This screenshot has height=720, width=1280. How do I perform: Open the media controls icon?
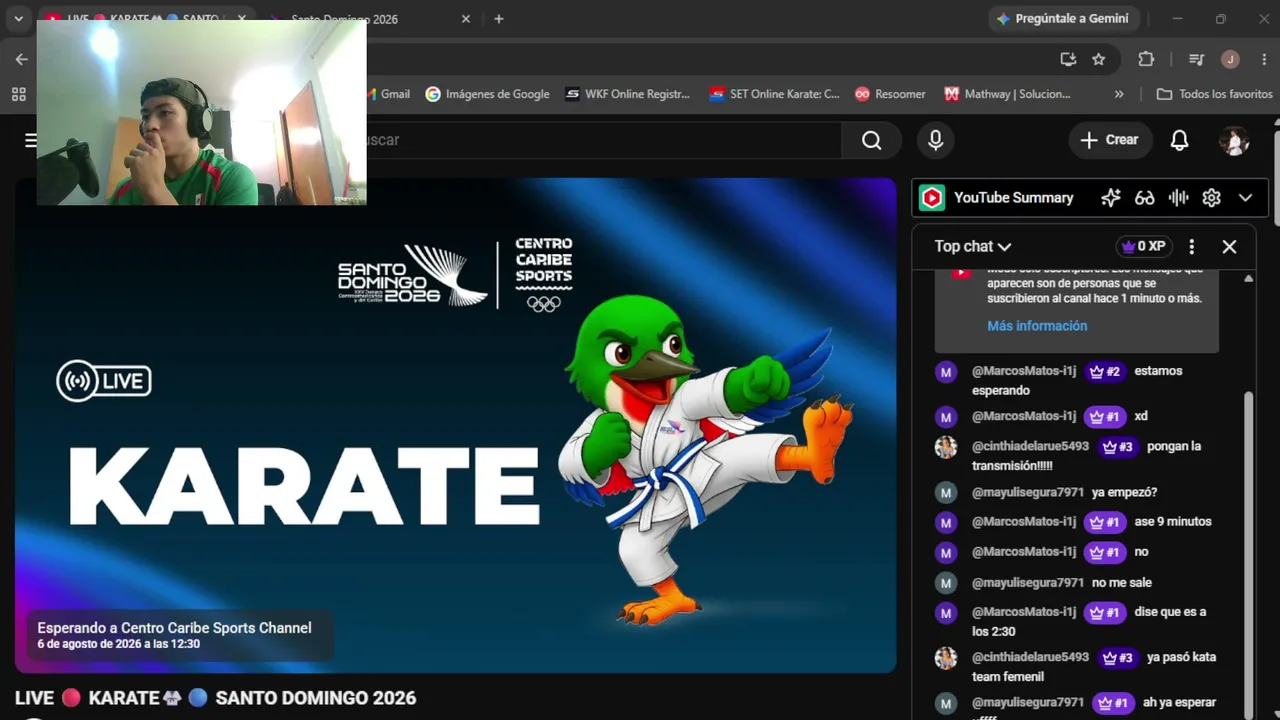tap(1196, 59)
